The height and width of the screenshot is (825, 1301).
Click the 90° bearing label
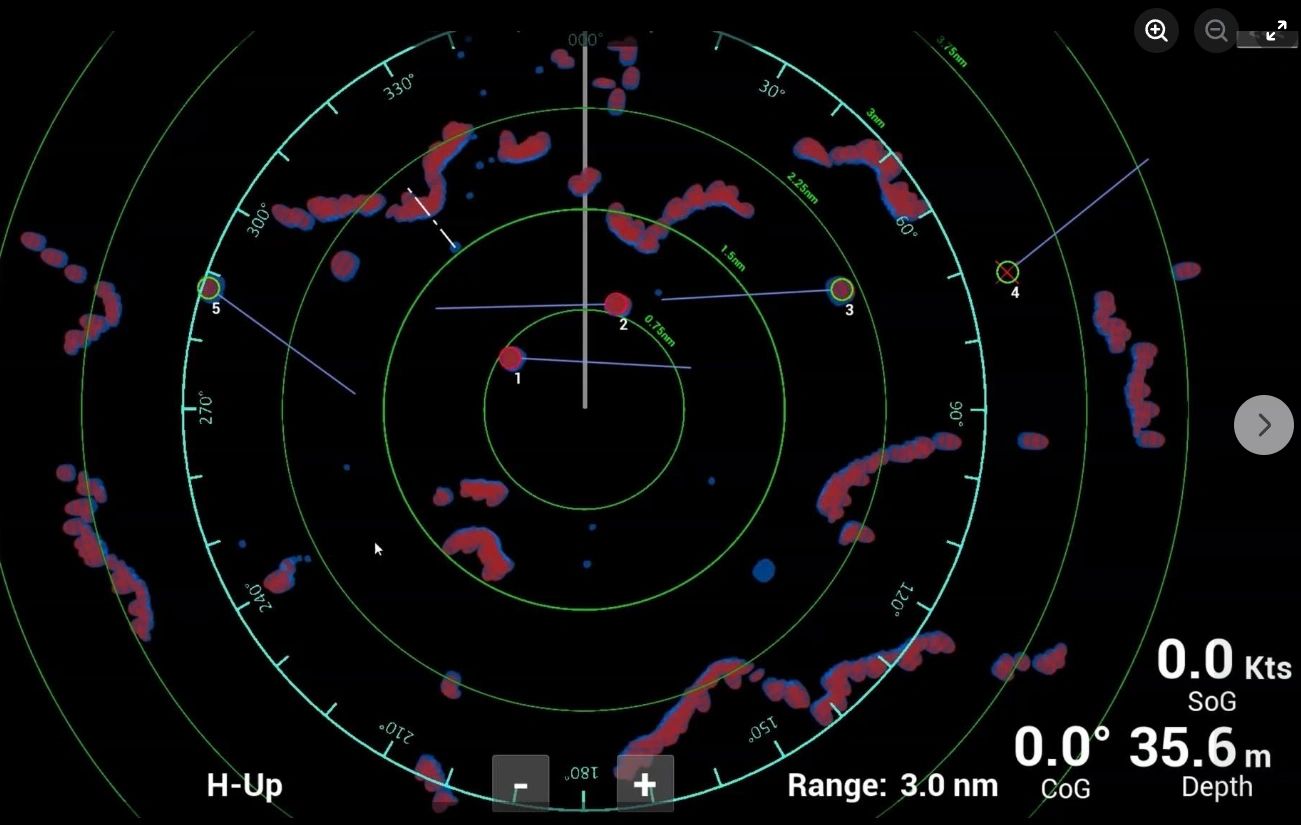954,412
